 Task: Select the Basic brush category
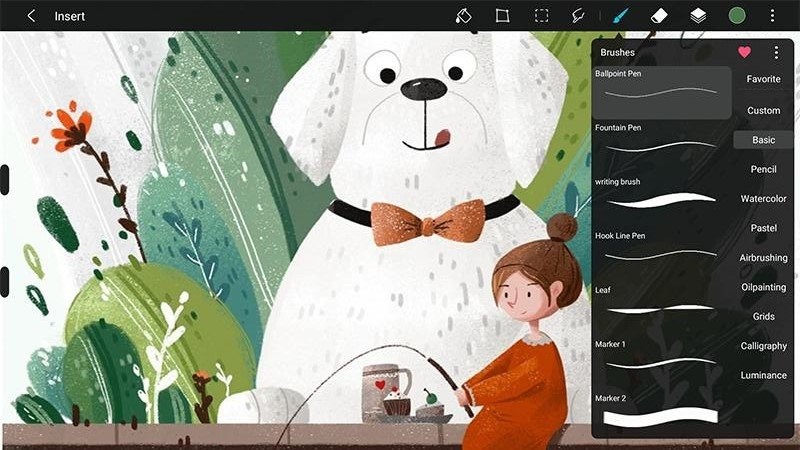click(763, 140)
